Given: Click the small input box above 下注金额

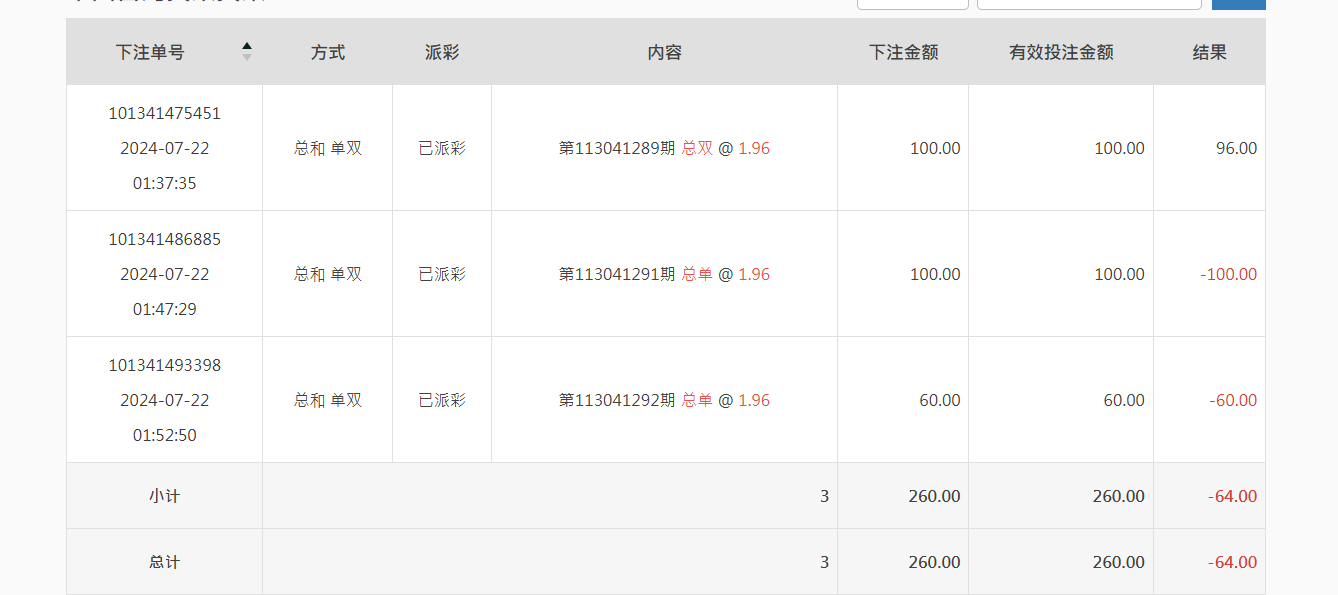Looking at the screenshot, I should pos(912,4).
